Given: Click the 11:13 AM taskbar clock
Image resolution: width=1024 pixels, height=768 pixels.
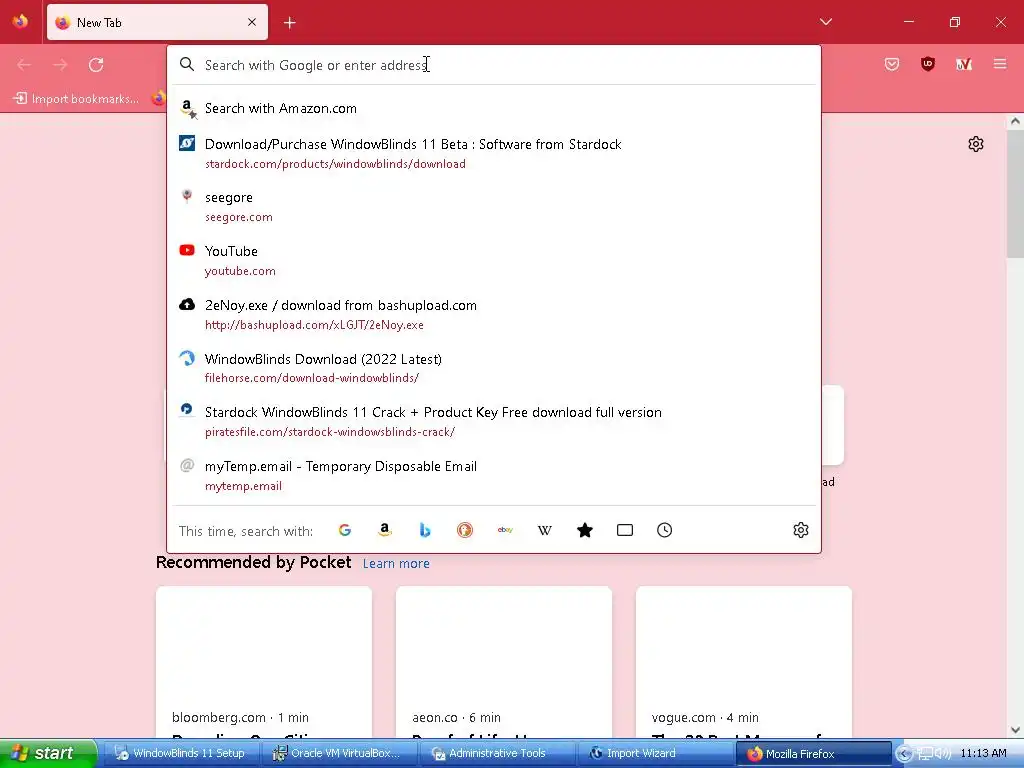Looking at the screenshot, I should point(984,754).
